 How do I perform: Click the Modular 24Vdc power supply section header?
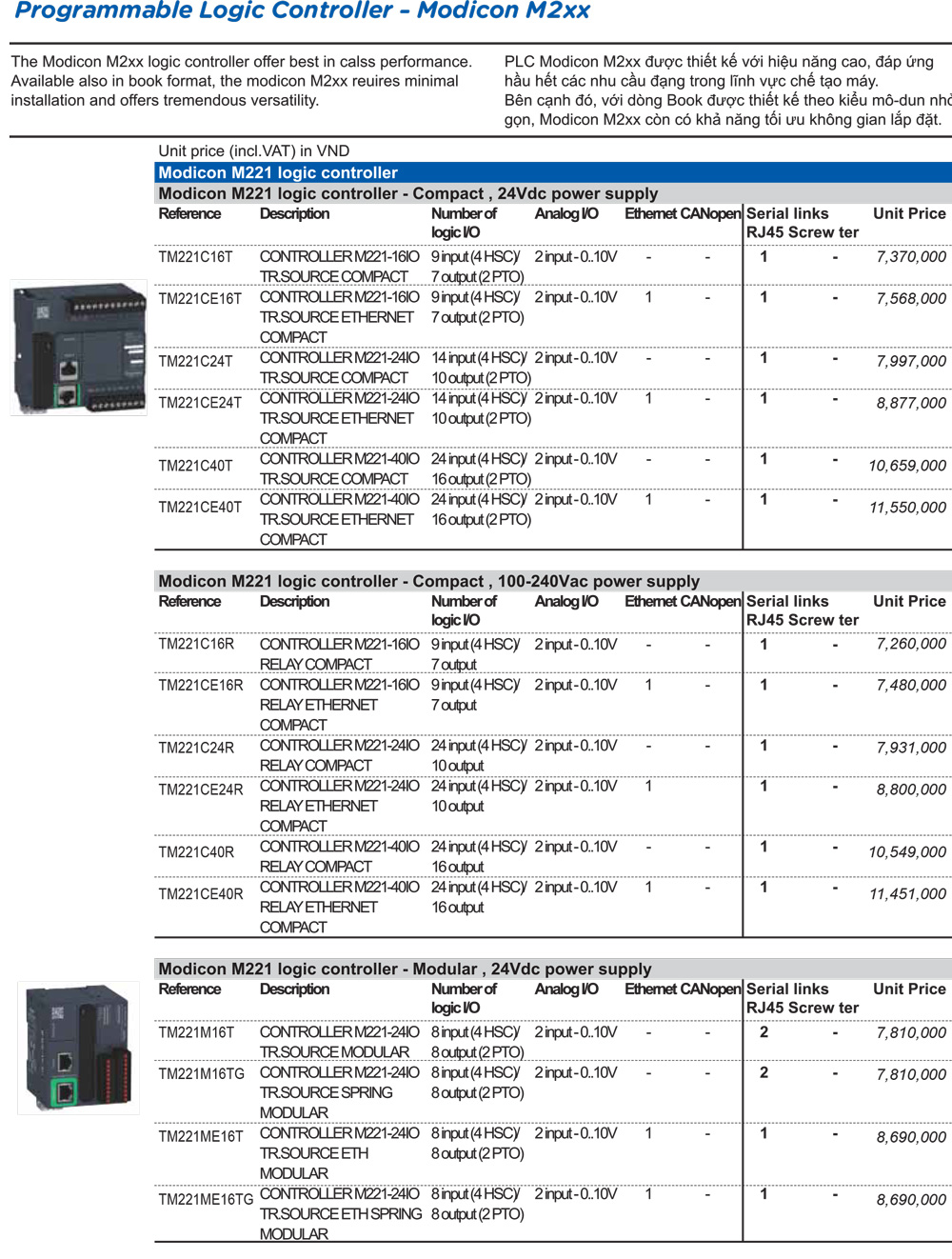click(405, 969)
